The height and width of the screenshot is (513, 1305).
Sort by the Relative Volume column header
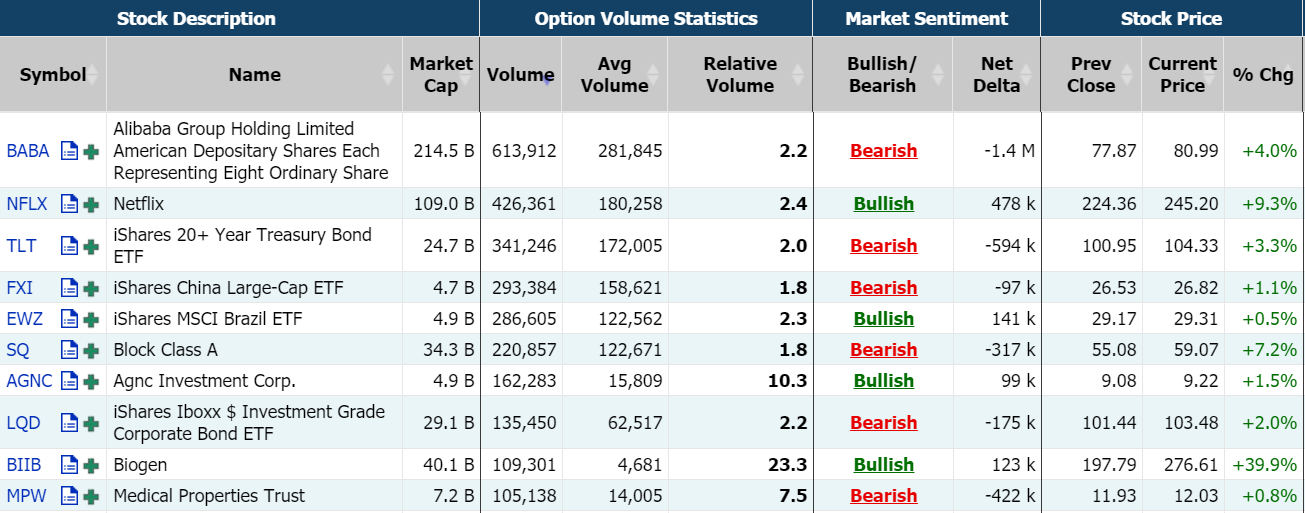740,75
